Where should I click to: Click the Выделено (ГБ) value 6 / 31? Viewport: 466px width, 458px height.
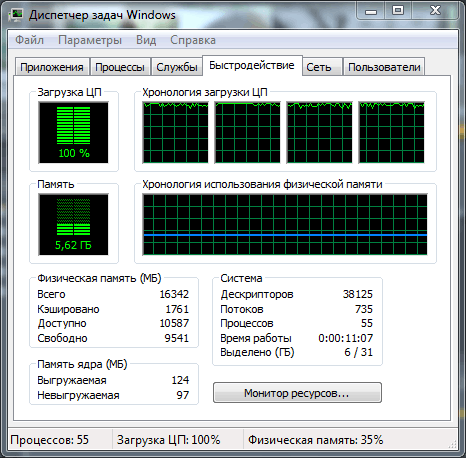coord(358,352)
